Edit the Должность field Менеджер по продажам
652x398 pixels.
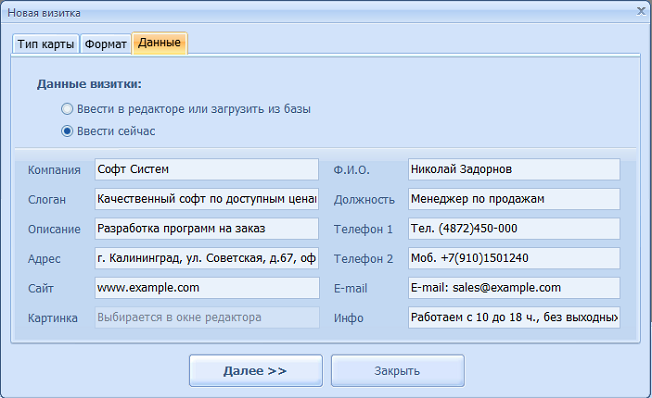click(x=514, y=199)
